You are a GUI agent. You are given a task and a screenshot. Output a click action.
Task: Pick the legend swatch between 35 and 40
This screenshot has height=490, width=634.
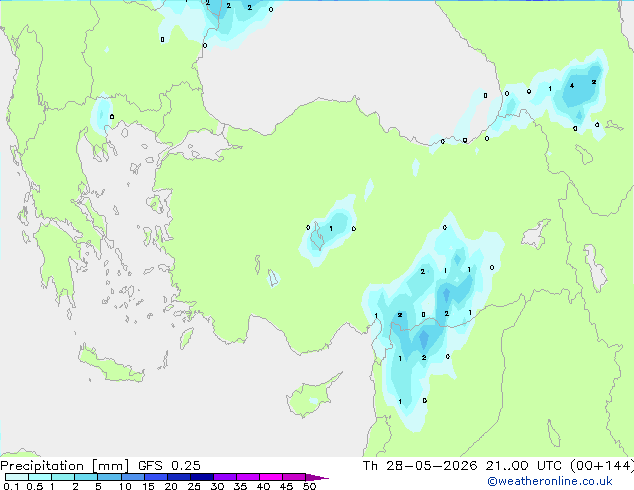click(247, 477)
